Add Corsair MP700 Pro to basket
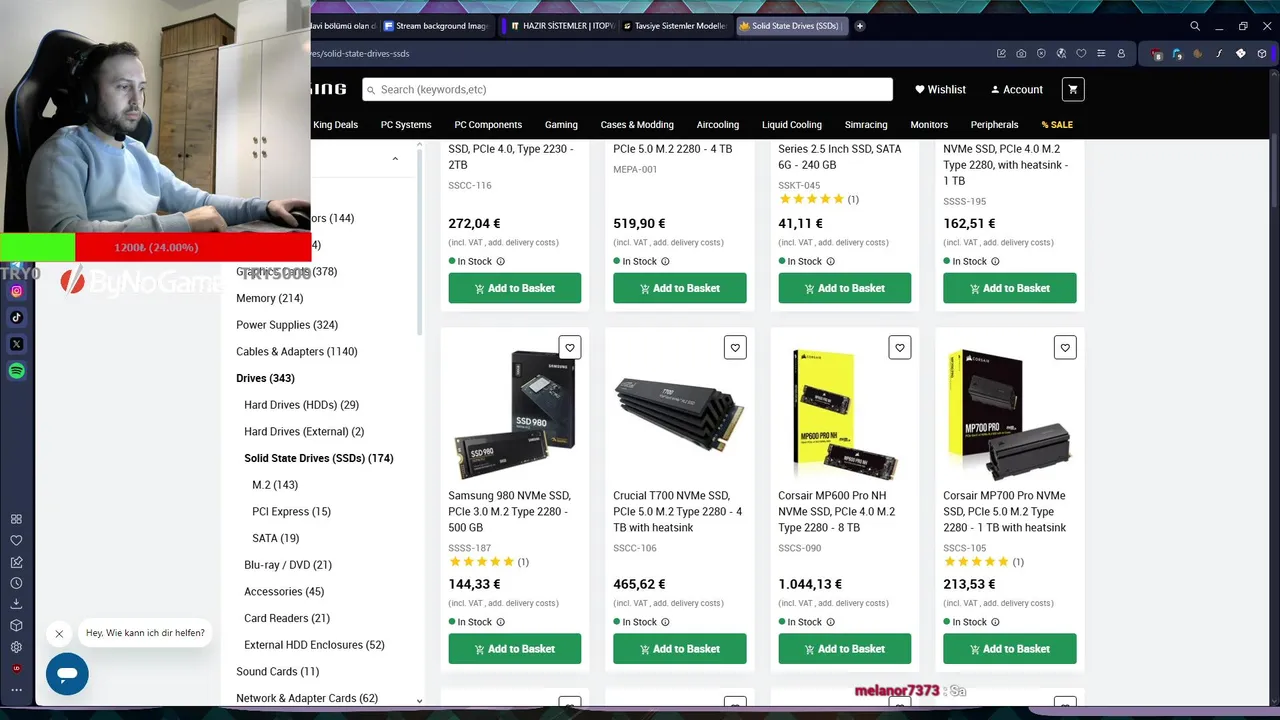Viewport: 1280px width, 720px height. [1009, 648]
